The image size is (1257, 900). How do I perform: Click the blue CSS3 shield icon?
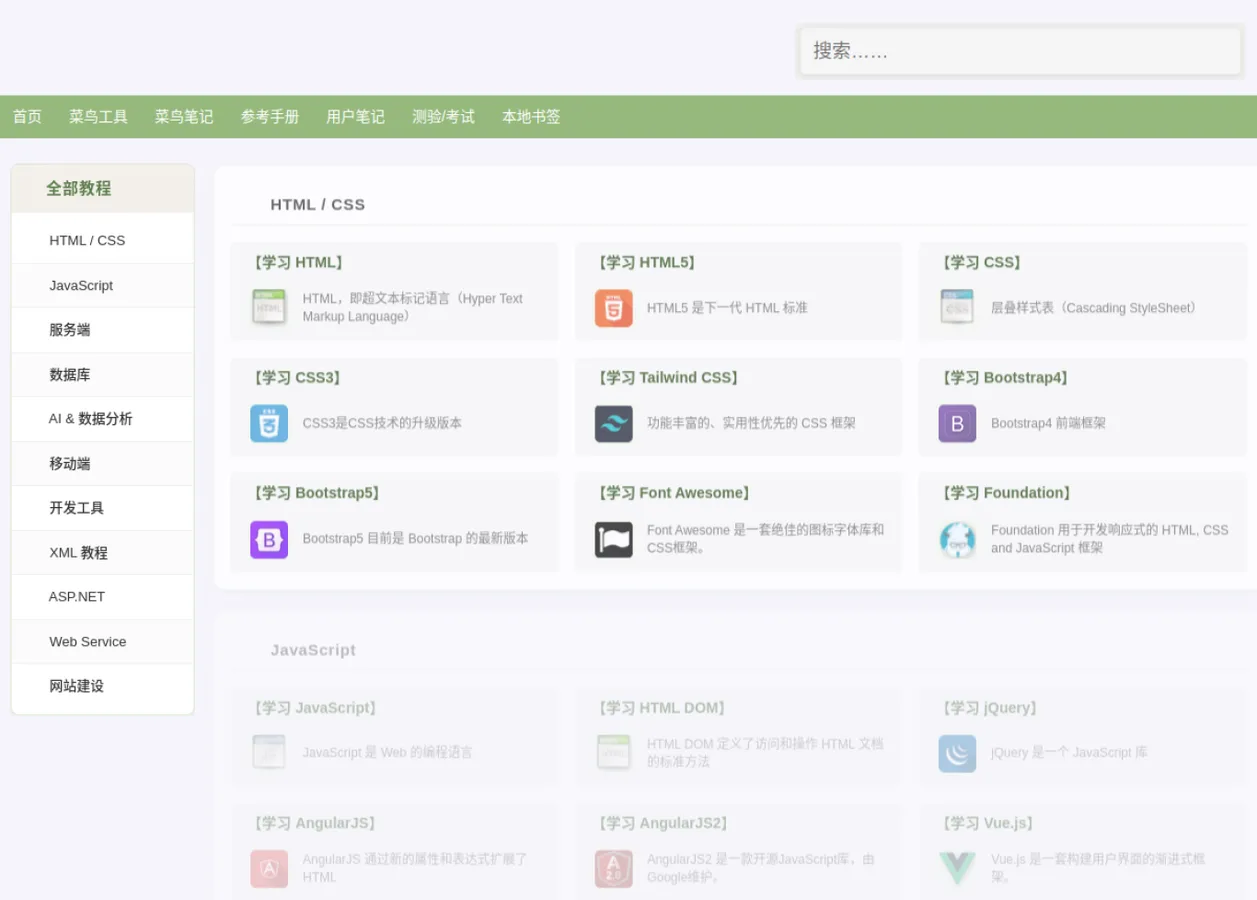pyautogui.click(x=269, y=423)
